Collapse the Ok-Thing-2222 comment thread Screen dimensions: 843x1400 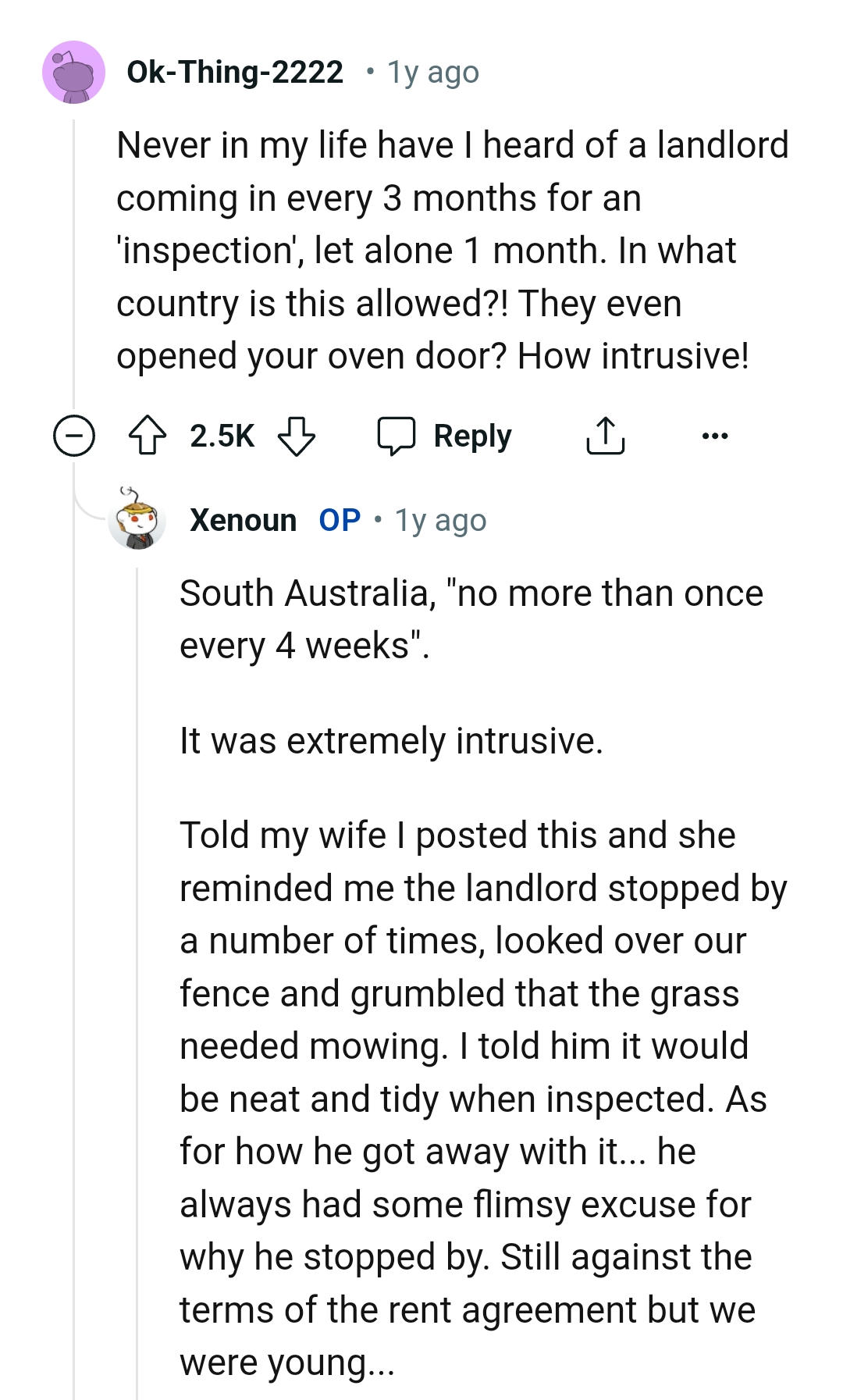[75, 436]
